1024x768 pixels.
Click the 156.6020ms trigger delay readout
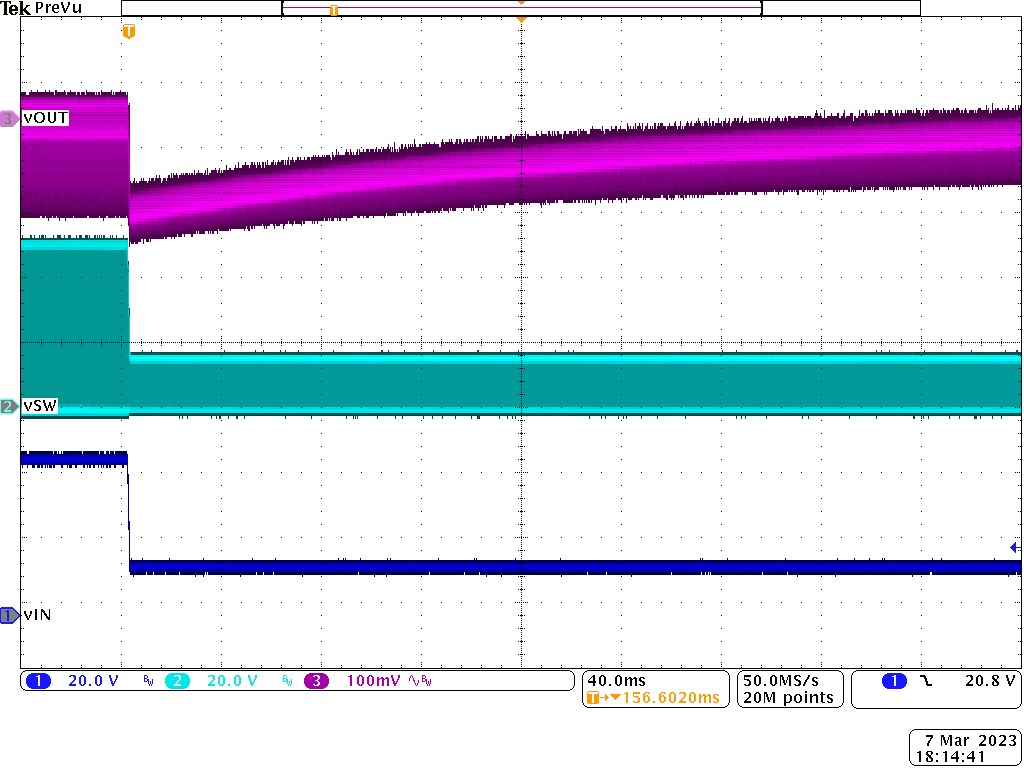point(660,698)
